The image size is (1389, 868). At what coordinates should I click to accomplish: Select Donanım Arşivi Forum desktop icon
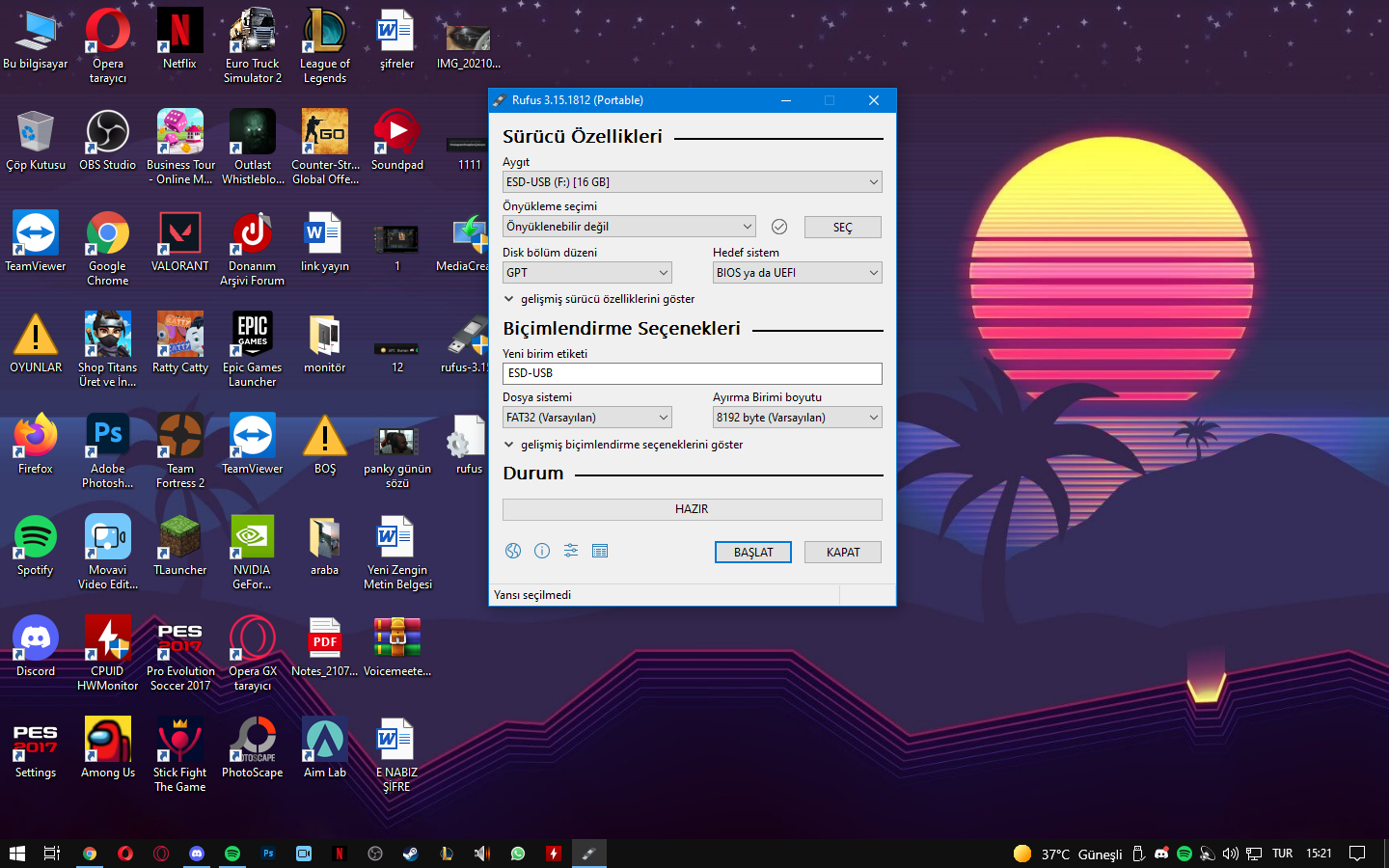coord(253,249)
